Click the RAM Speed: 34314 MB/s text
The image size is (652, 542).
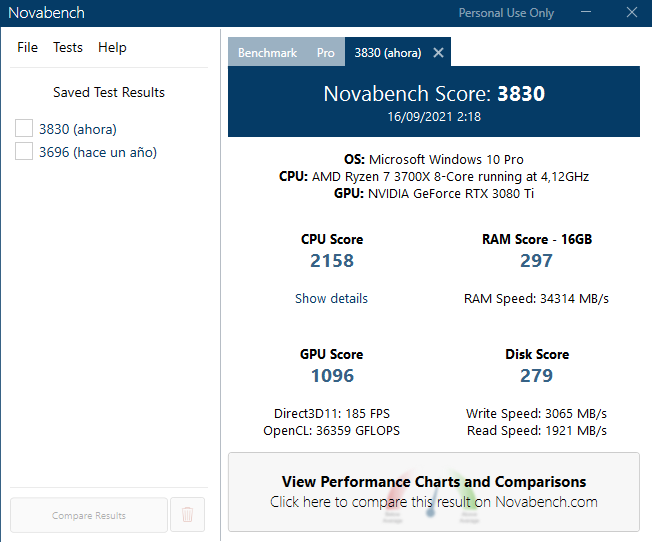pos(536,299)
